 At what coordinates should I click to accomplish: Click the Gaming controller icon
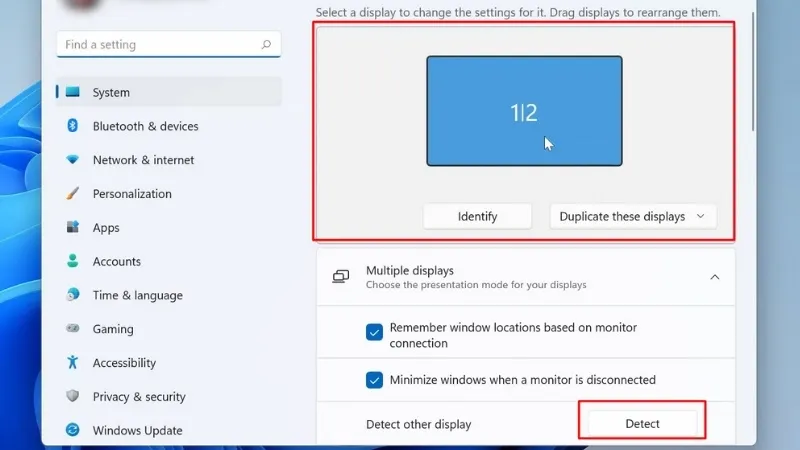pos(73,329)
